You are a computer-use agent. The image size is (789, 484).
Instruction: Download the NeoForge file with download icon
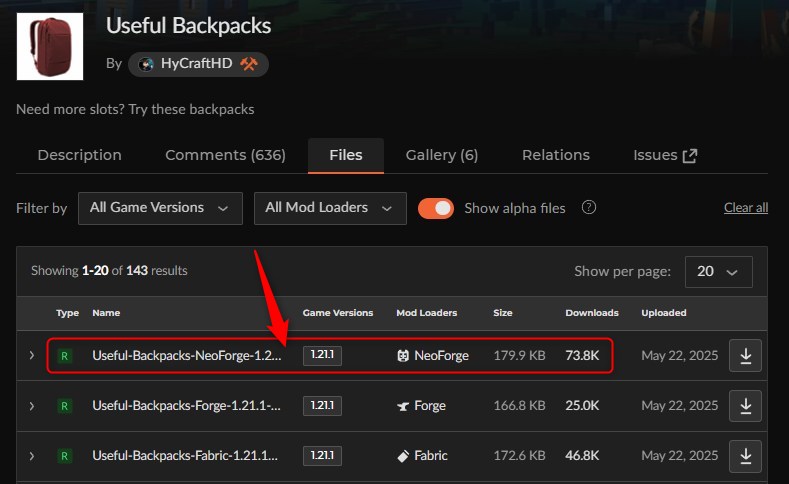(745, 356)
